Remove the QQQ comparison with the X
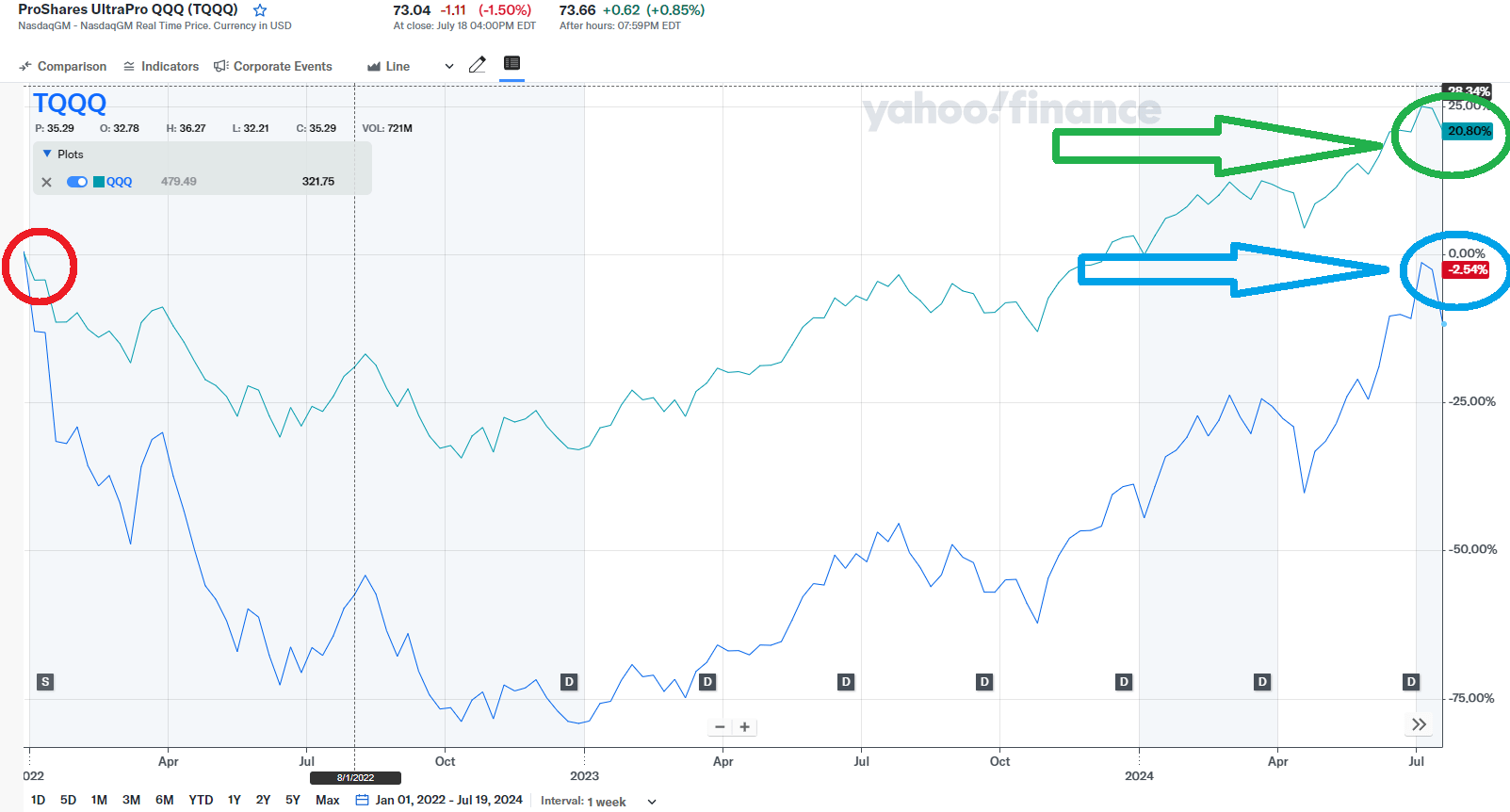This screenshot has height=812, width=1510. click(x=45, y=181)
